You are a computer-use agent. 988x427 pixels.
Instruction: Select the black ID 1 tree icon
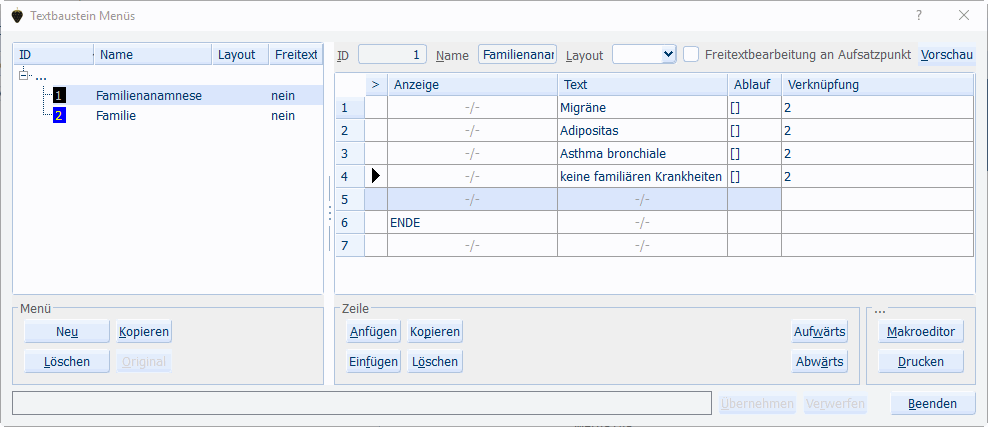(x=60, y=96)
